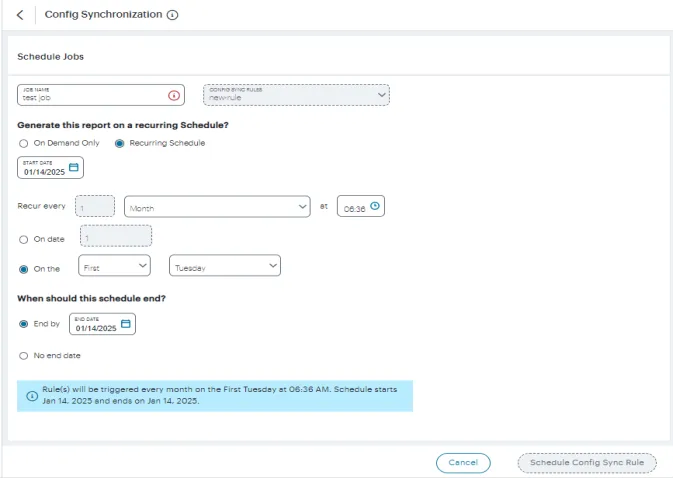Open the Month recurrence unit dropdown
The height and width of the screenshot is (478, 673).
pos(217,206)
